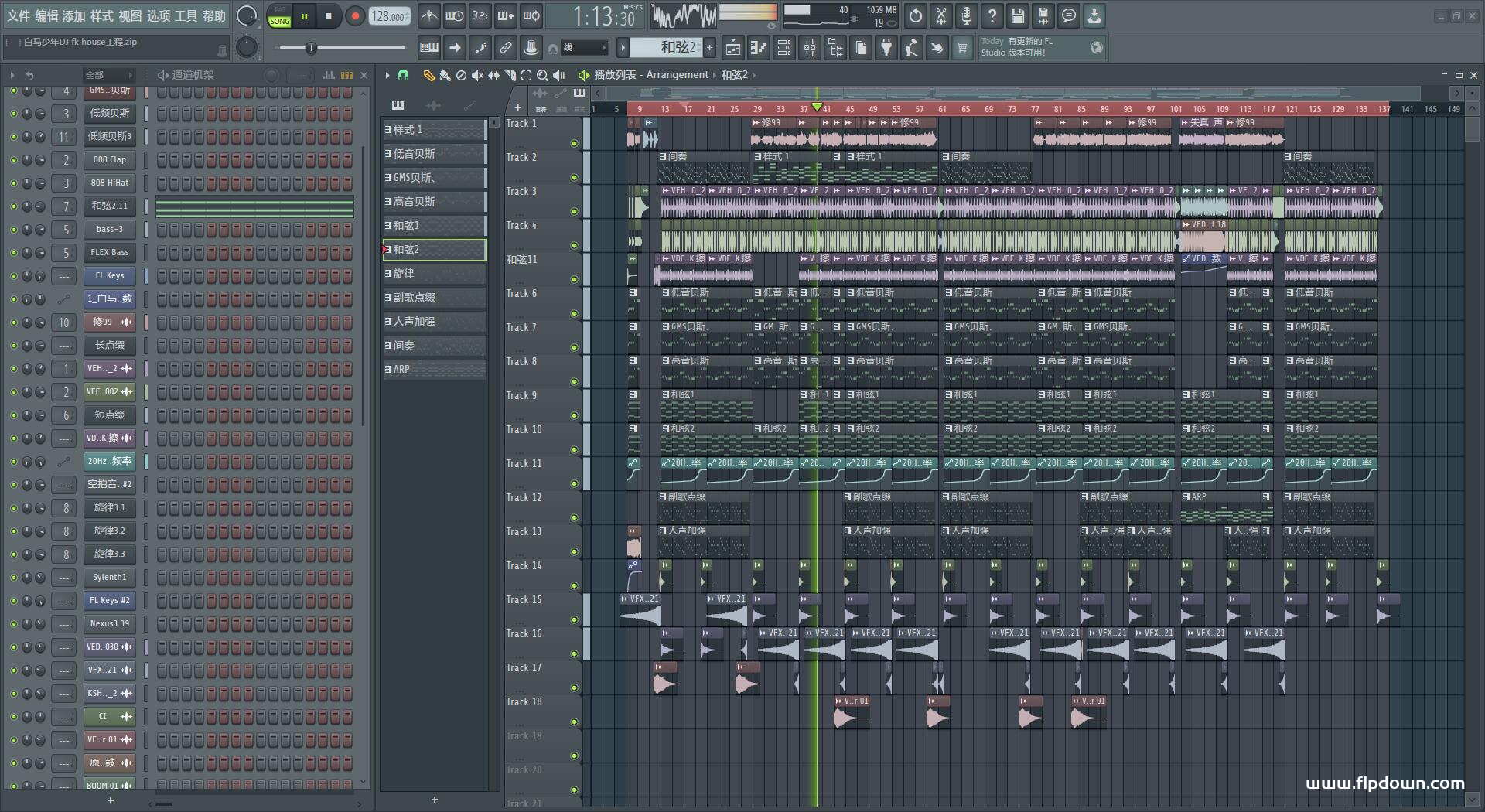Viewport: 1485px width, 812px height.
Task: Mute Track 1 using its green dot
Action: point(574,143)
